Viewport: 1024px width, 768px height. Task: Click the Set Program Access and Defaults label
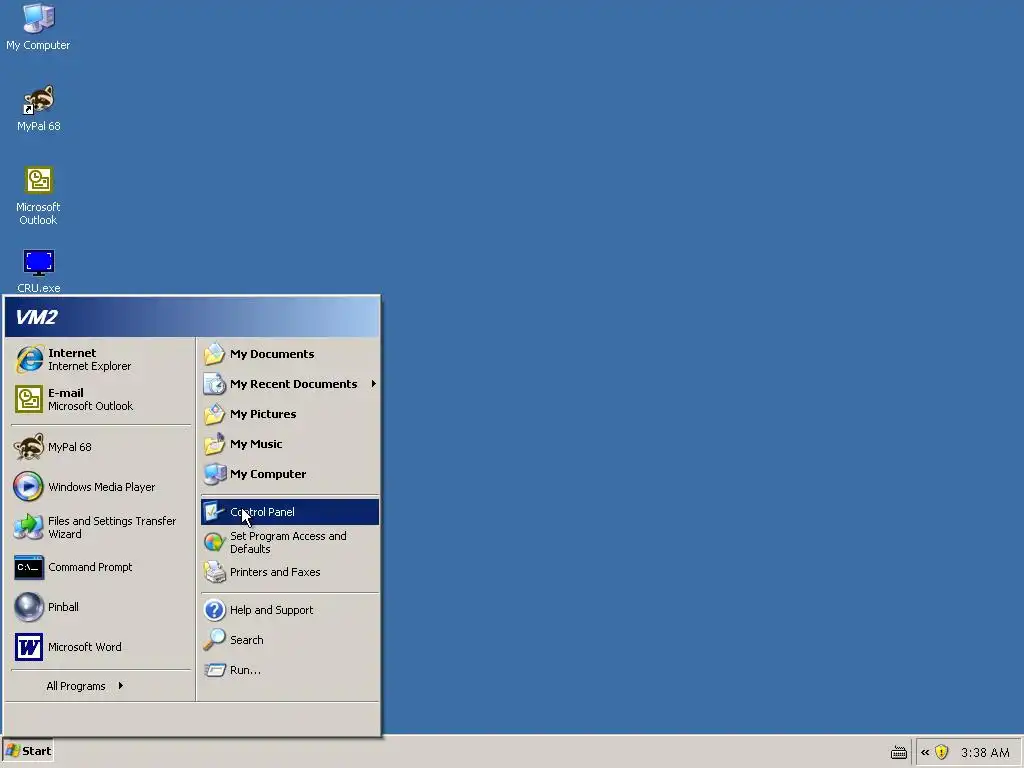[x=288, y=542]
